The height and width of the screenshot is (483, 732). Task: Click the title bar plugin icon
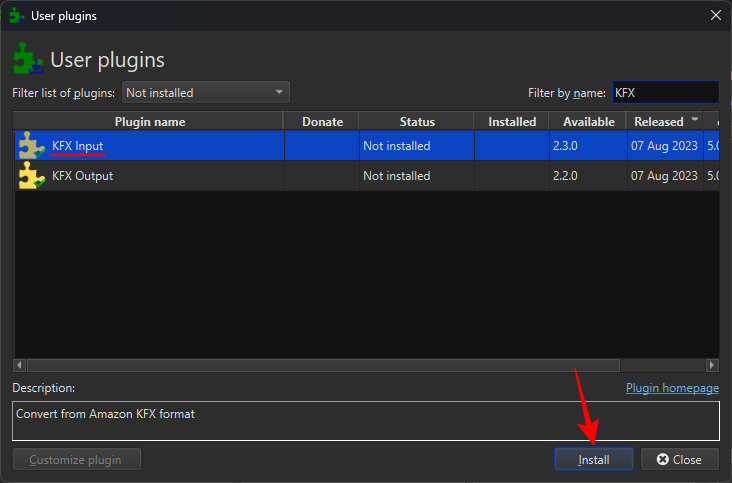click(x=17, y=16)
